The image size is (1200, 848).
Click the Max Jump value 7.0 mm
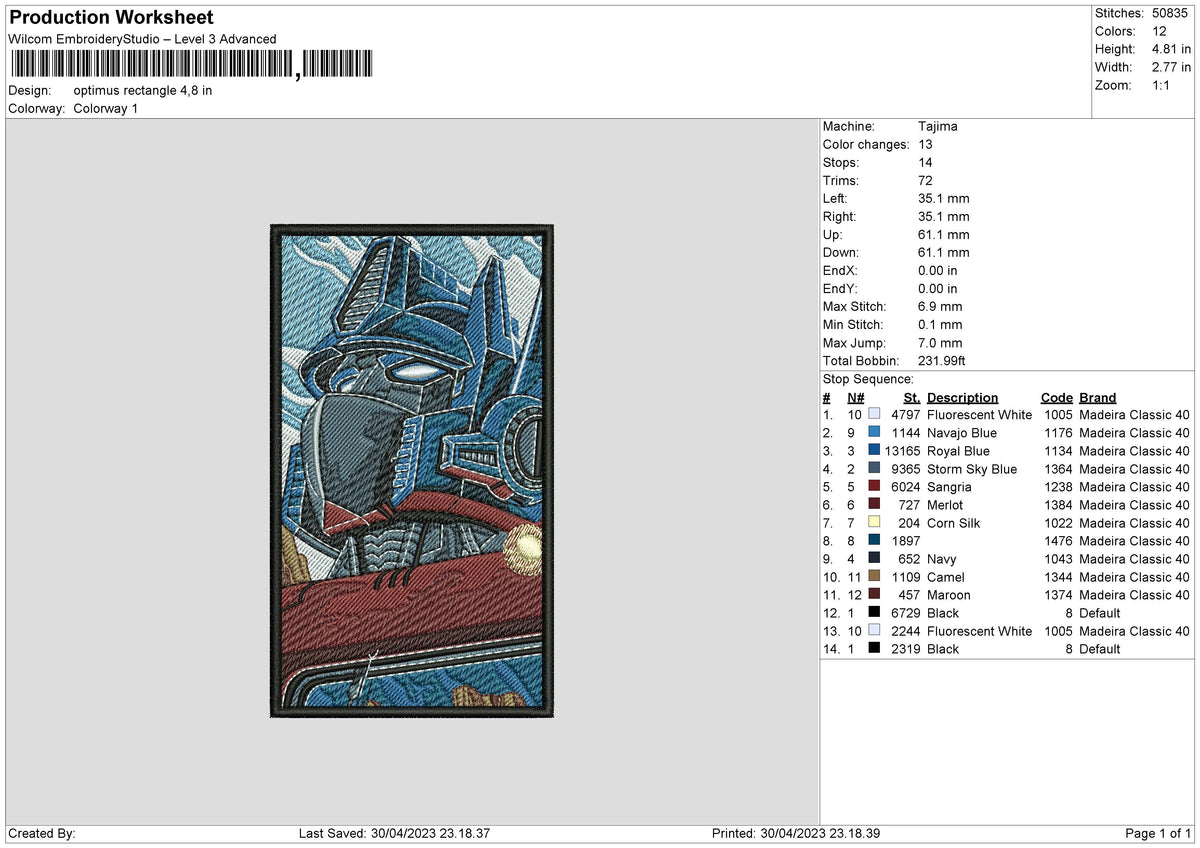tap(940, 342)
